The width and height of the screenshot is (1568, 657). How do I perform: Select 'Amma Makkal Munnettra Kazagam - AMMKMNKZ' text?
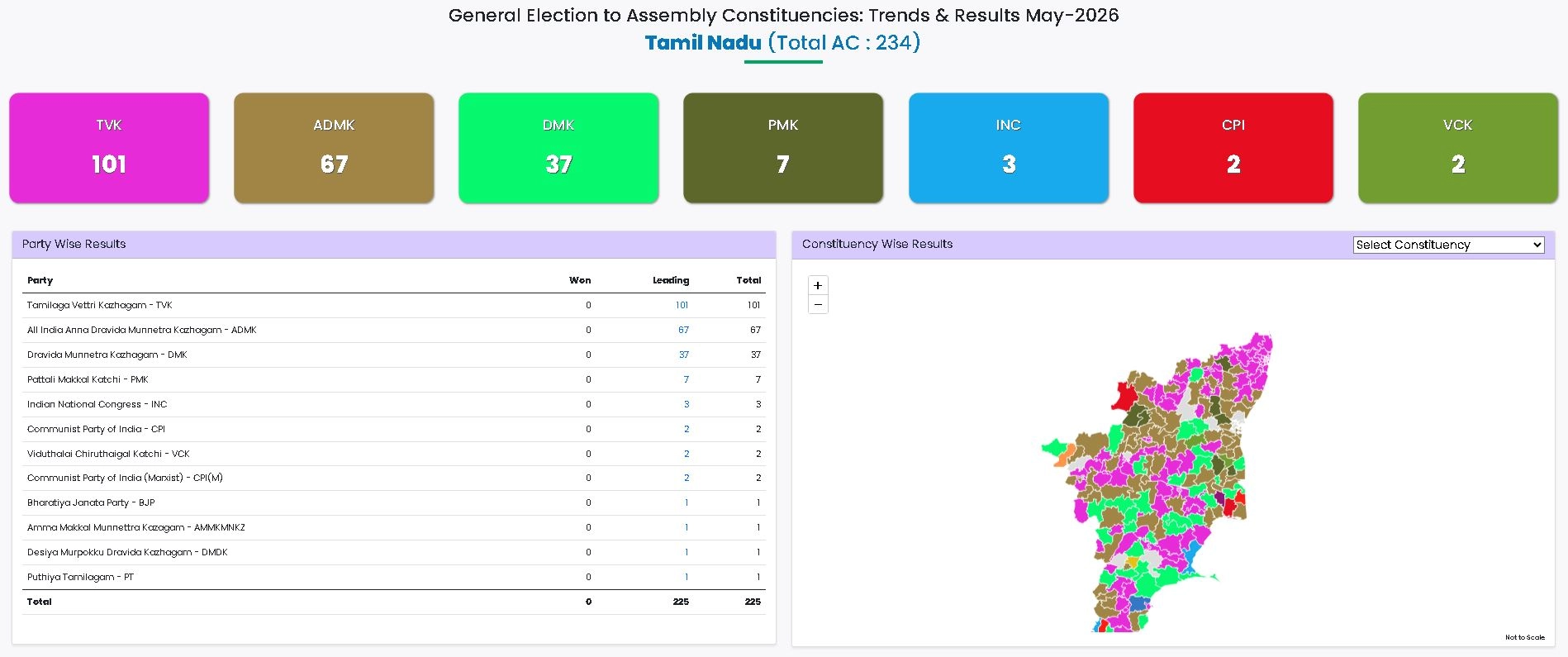(135, 527)
